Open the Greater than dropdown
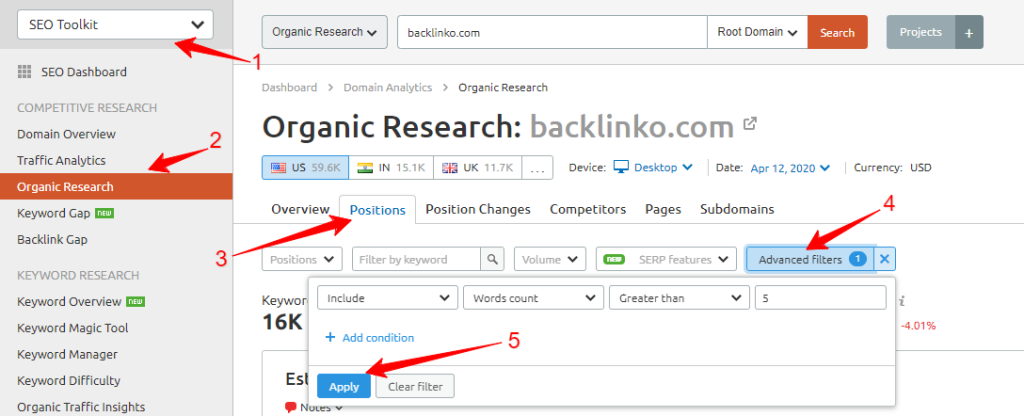The height and width of the screenshot is (416, 1024). (679, 298)
